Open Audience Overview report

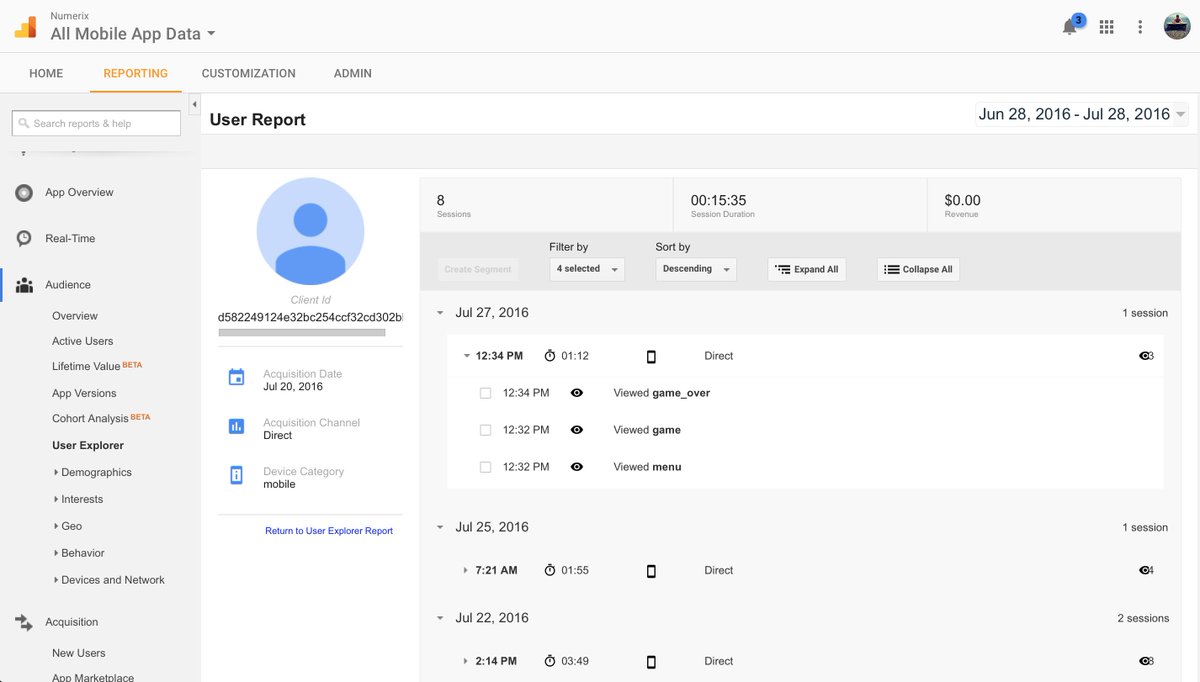[75, 316]
